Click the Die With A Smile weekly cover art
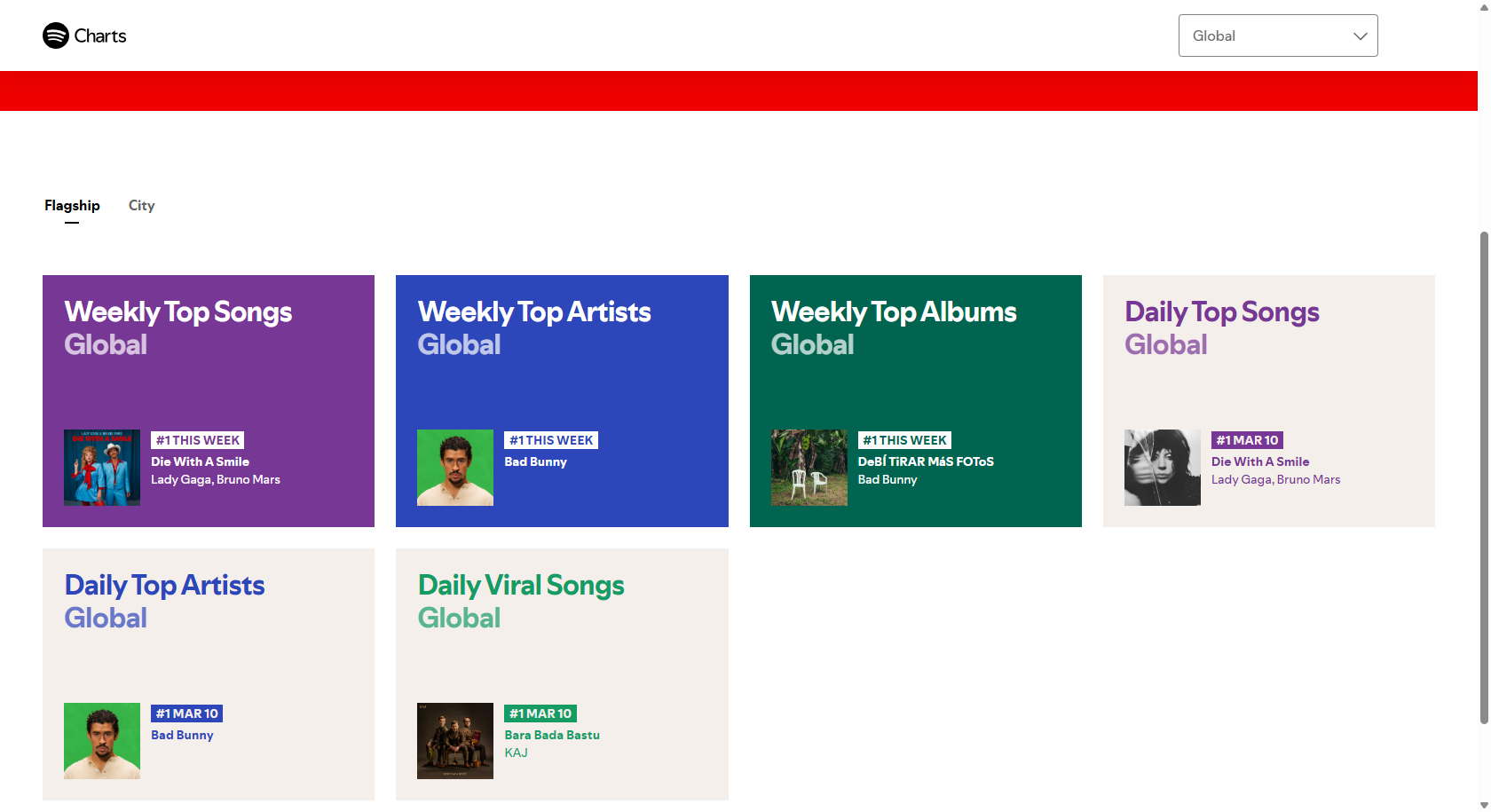 [102, 468]
